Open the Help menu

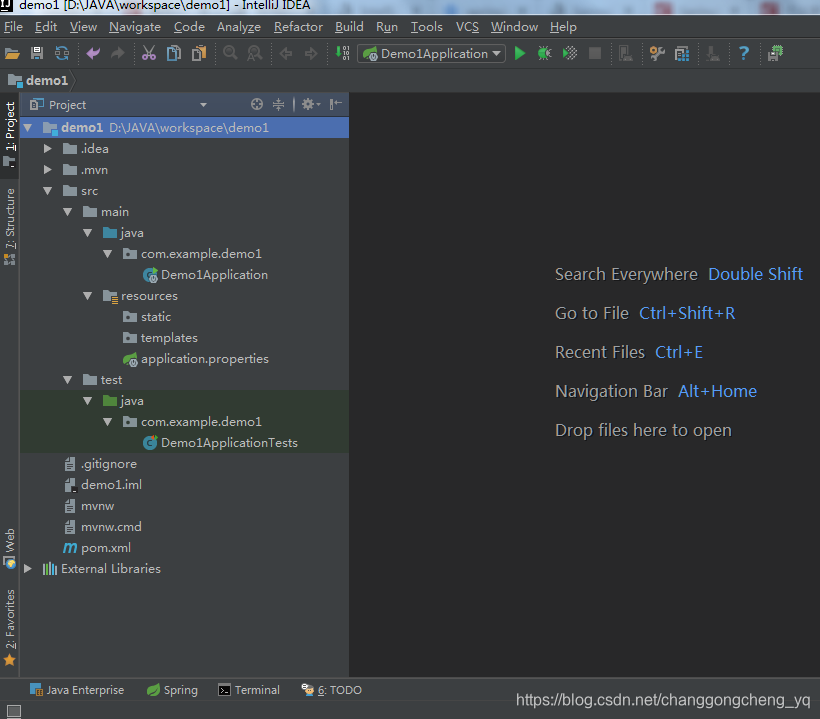tap(563, 27)
